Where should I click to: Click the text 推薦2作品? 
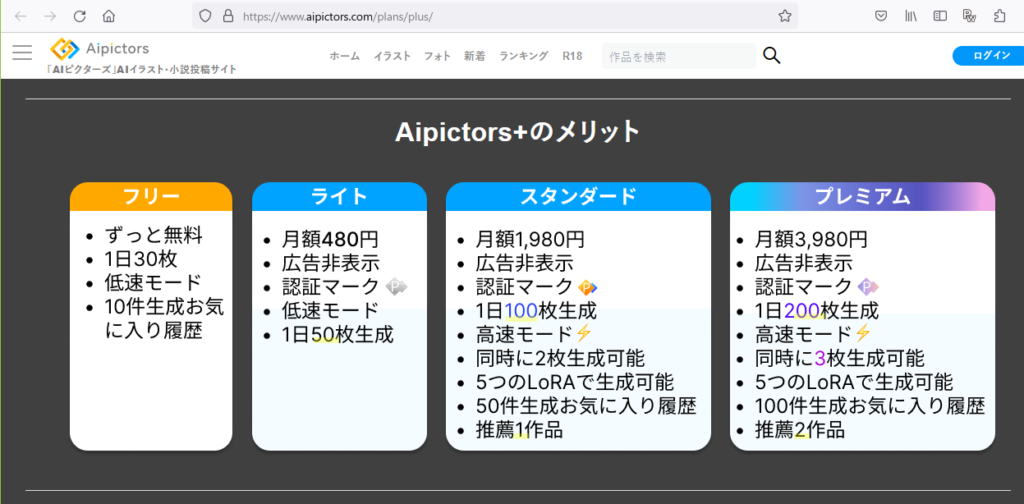(x=800, y=430)
